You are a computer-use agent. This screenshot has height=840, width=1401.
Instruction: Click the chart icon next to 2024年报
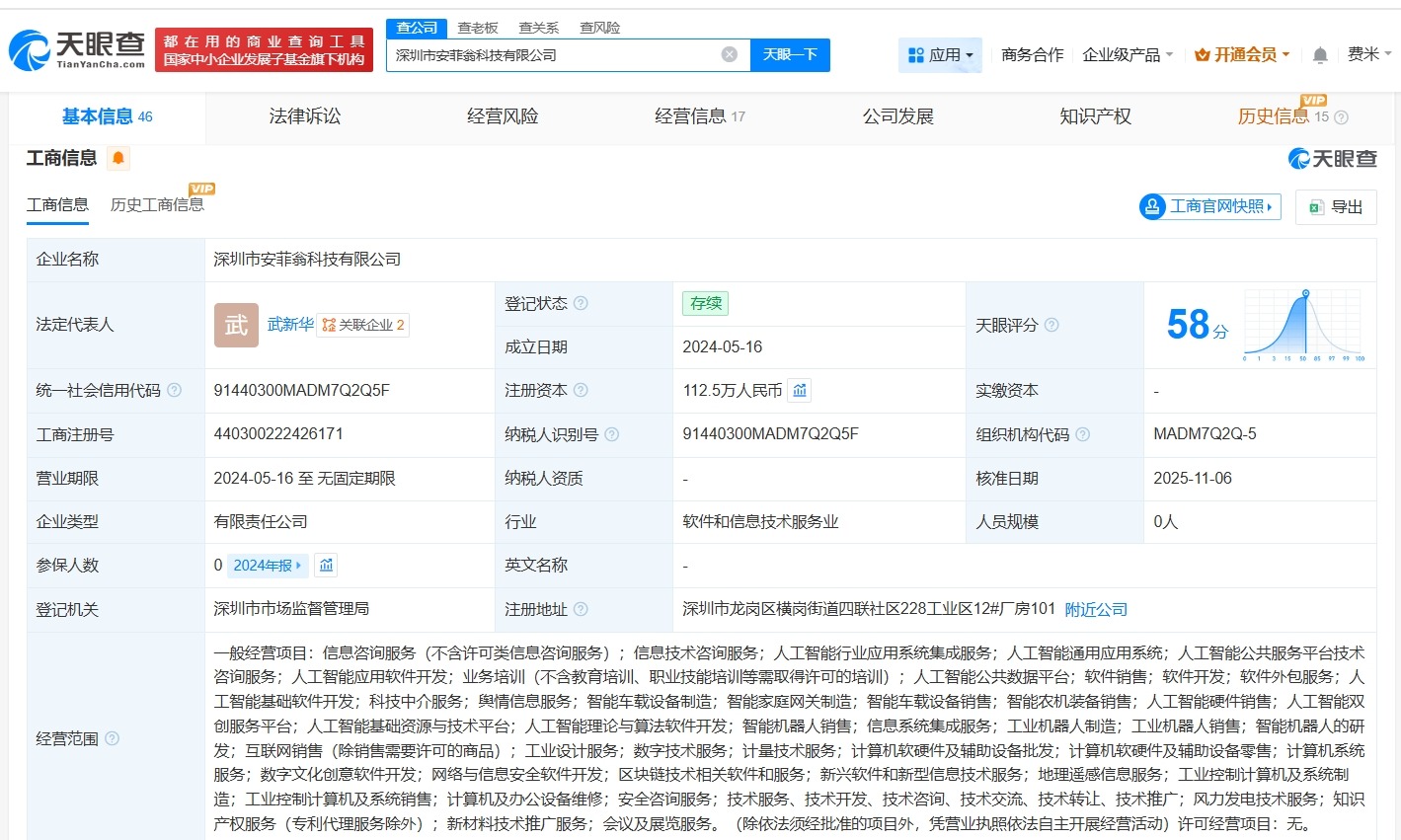click(326, 566)
